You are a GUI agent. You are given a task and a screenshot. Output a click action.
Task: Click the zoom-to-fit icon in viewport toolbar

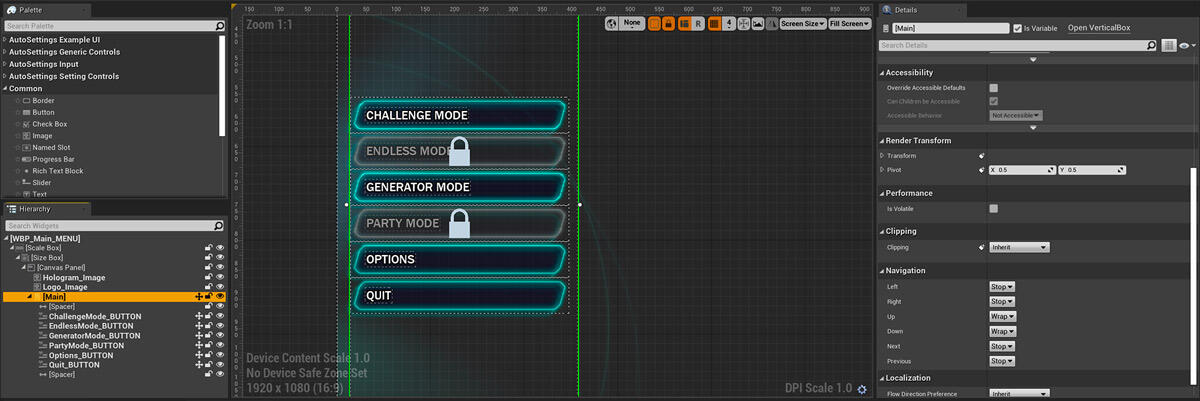pos(745,23)
